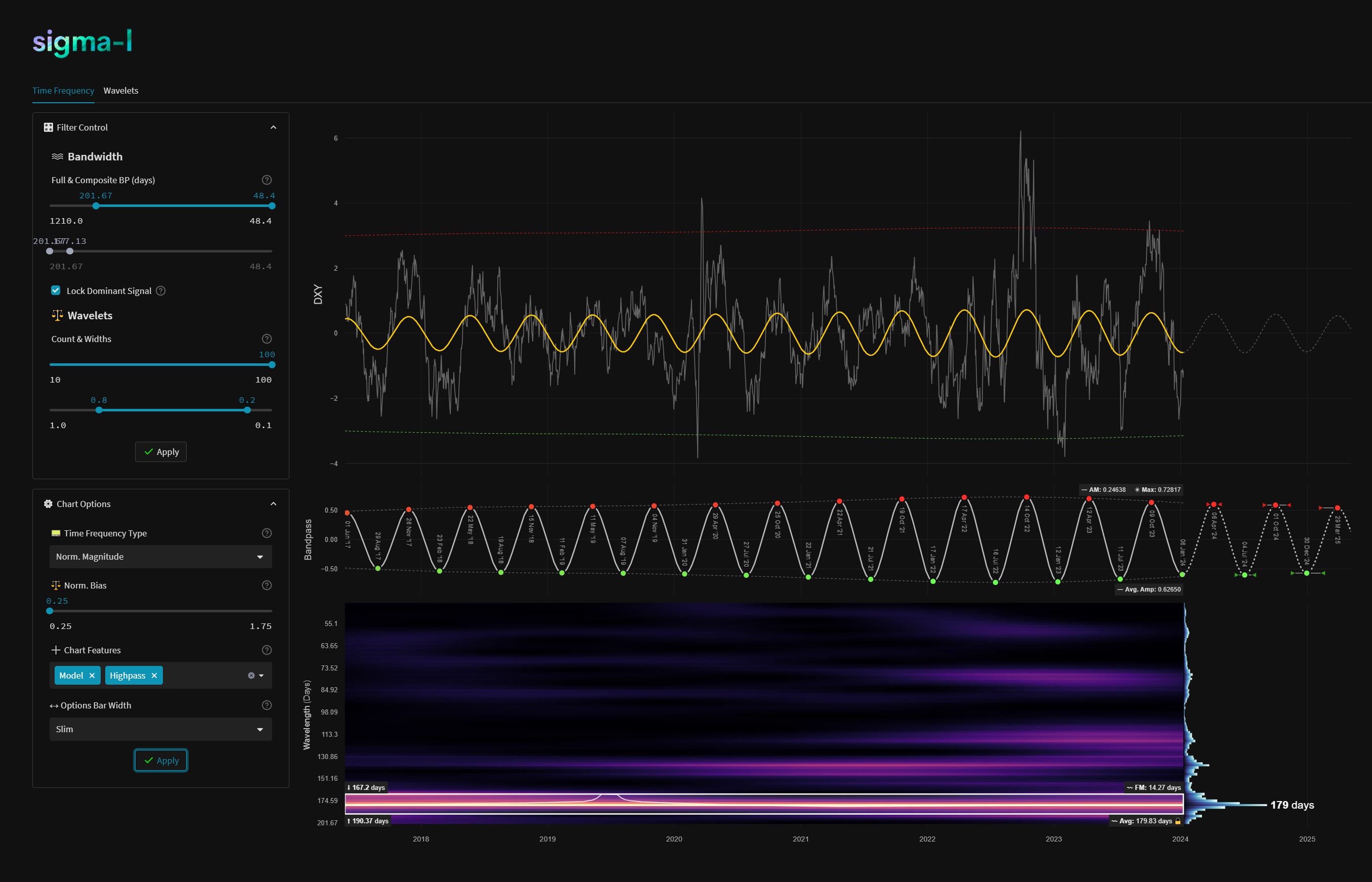Uncheck the Lock Dominant Signal checkbox
Screen dimensions: 1372x882
(56, 290)
